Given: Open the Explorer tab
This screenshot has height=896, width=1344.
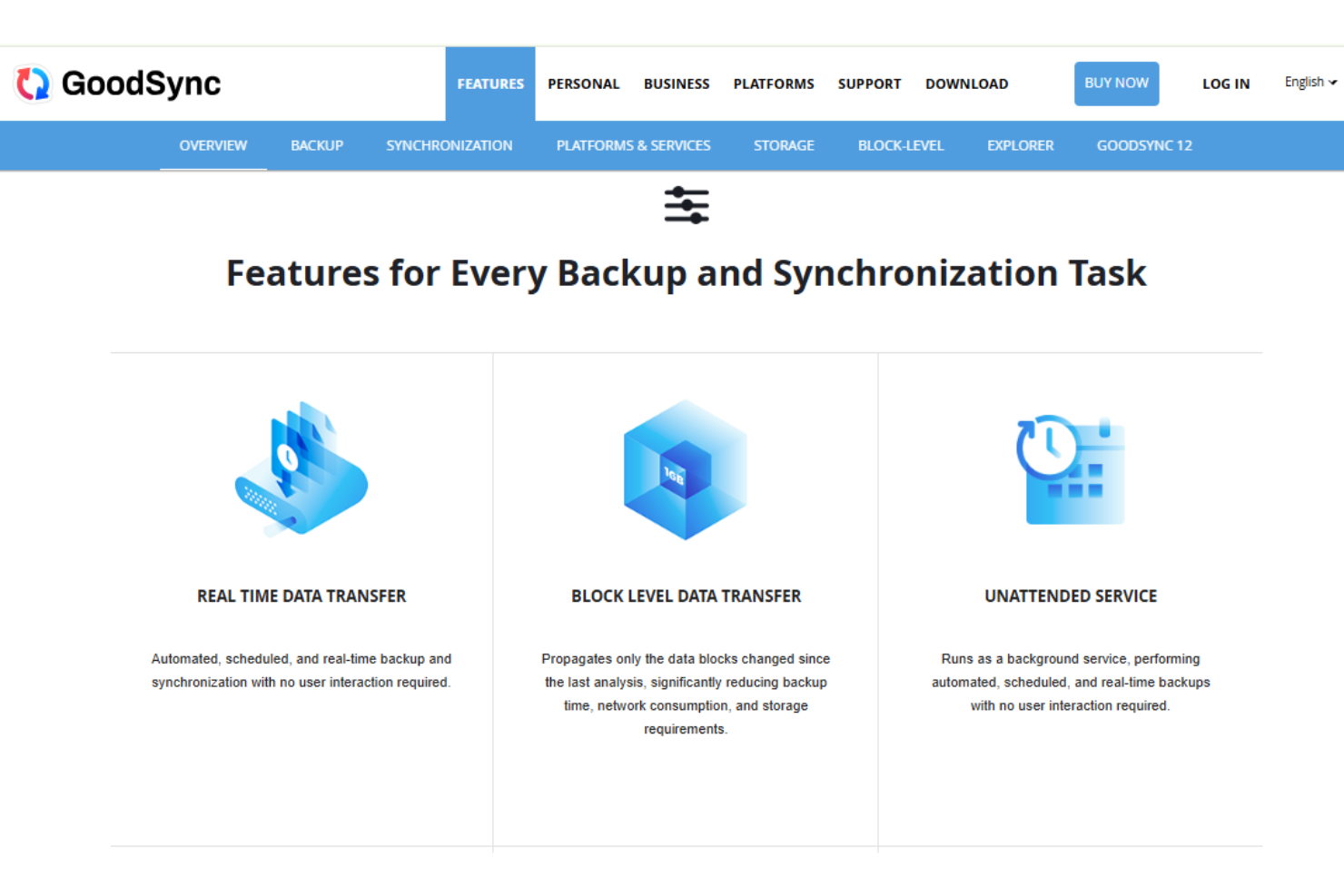Looking at the screenshot, I should 1021,145.
